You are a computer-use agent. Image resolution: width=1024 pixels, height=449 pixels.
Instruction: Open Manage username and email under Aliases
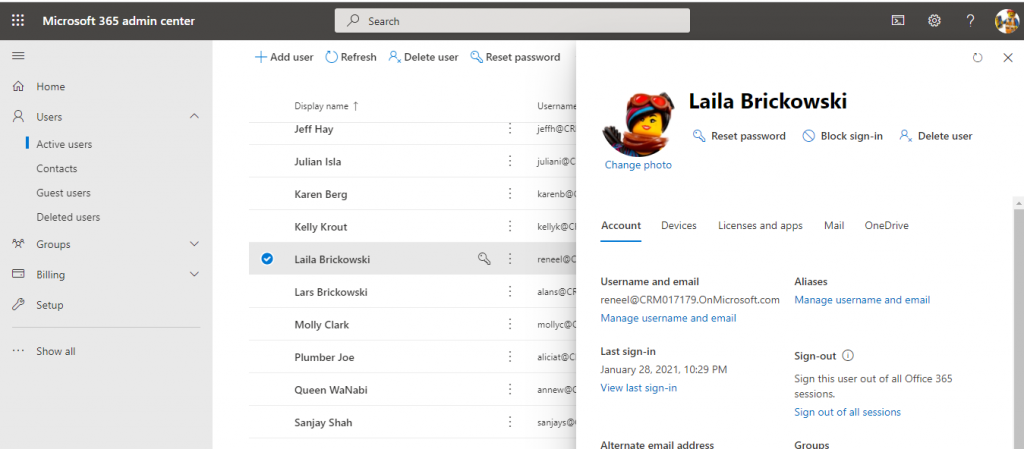[862, 300]
